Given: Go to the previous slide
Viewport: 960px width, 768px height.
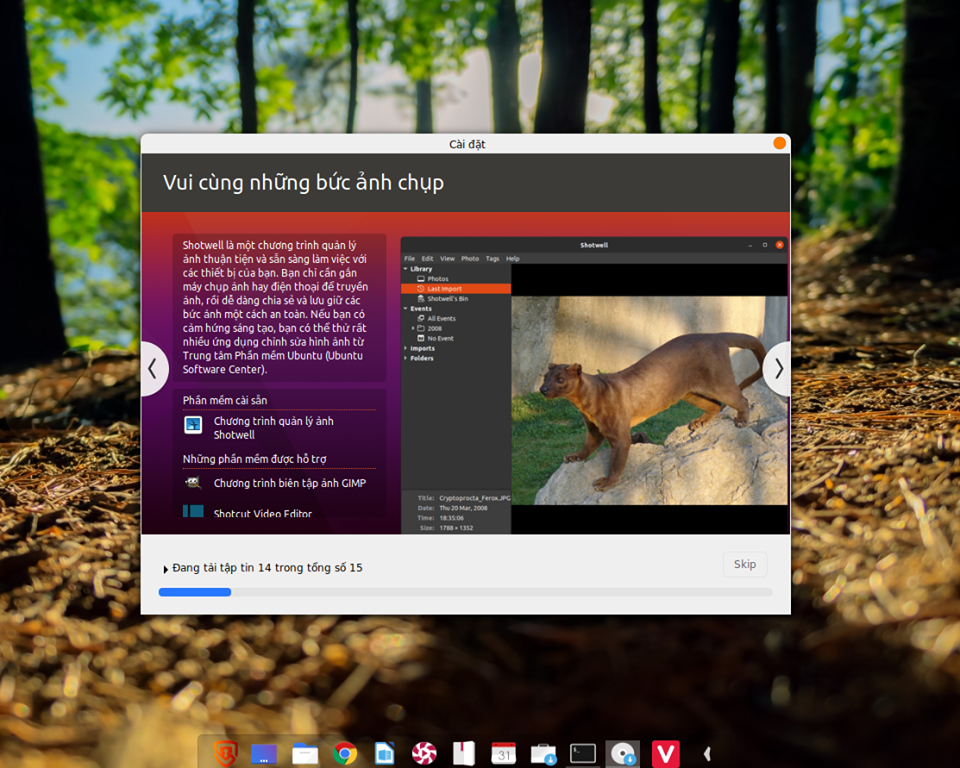Looking at the screenshot, I should click(153, 369).
